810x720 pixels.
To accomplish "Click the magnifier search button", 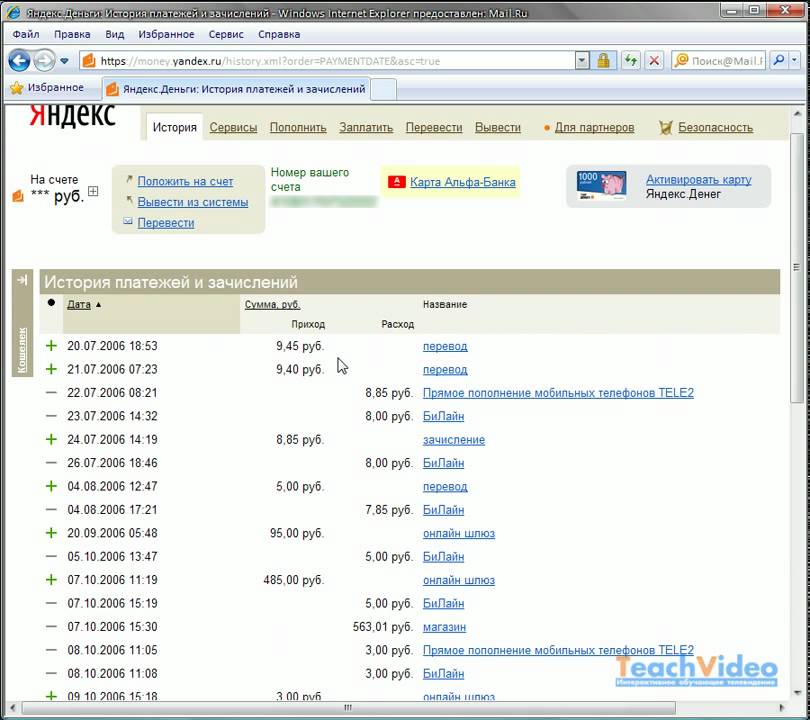I will click(x=778, y=61).
